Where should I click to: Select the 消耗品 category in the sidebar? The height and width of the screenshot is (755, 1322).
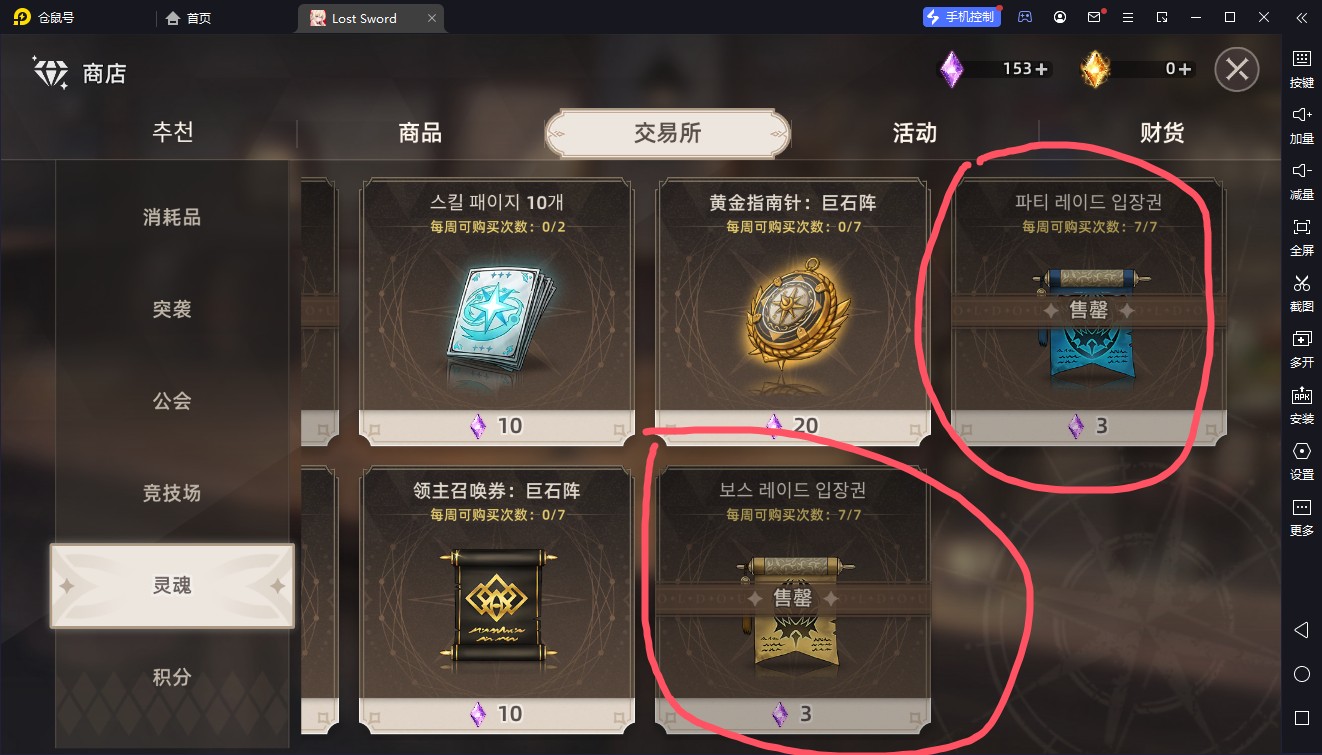point(172,217)
